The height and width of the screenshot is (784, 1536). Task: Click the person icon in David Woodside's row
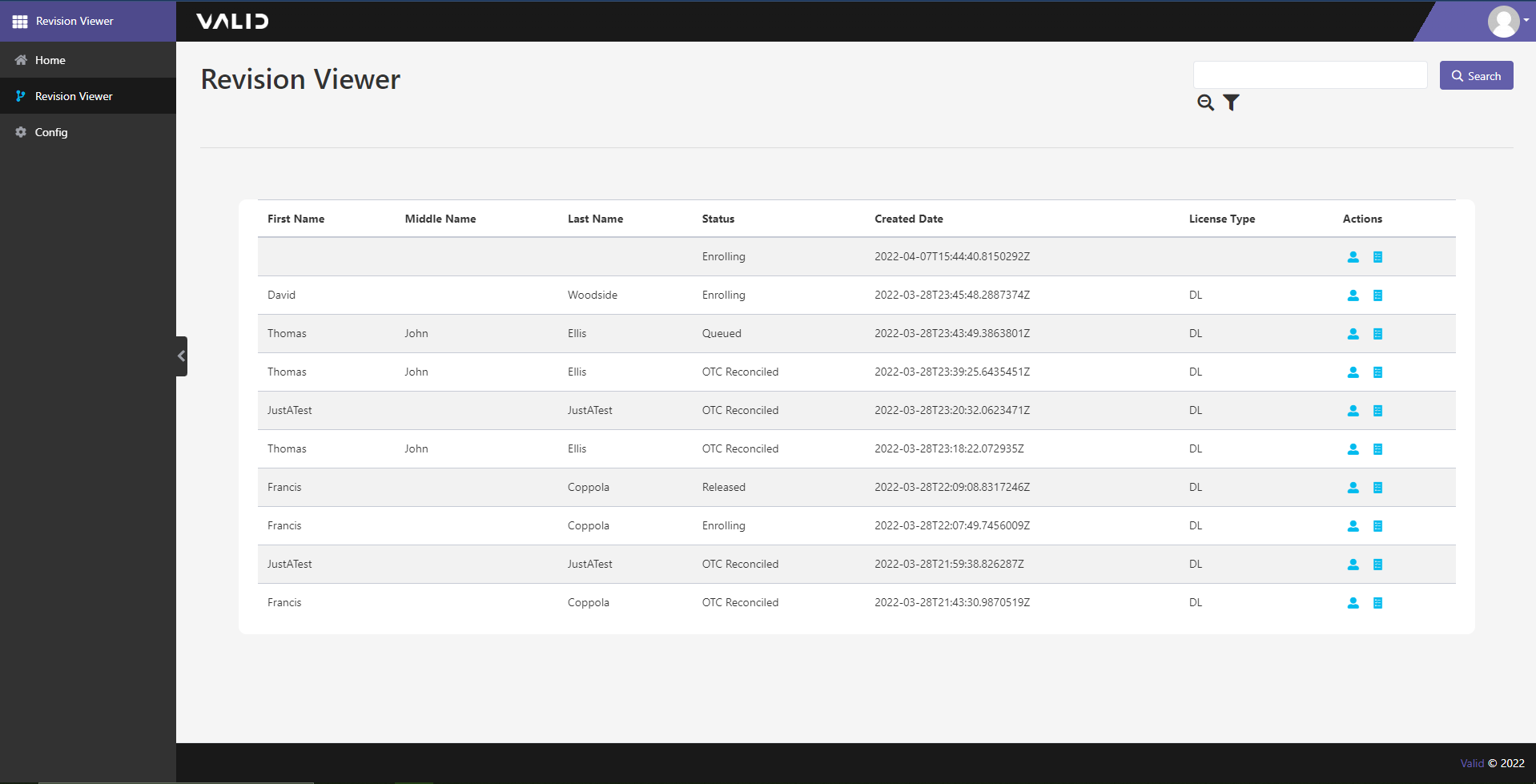1353,296
